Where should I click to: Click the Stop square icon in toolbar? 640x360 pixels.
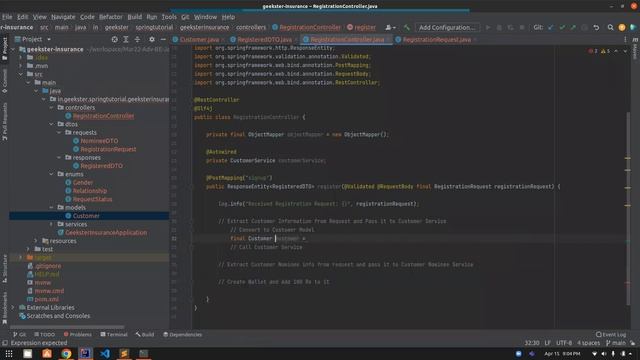point(522,27)
